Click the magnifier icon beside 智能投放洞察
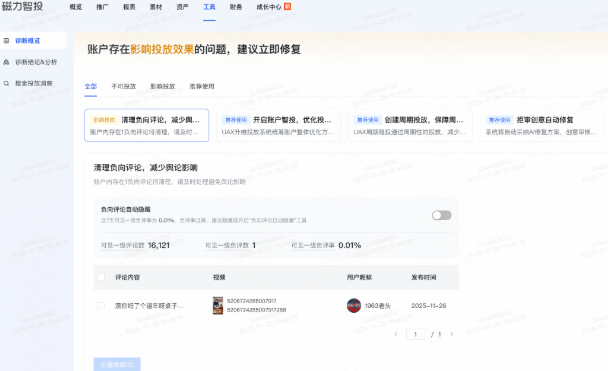The image size is (608, 371). click(6, 83)
